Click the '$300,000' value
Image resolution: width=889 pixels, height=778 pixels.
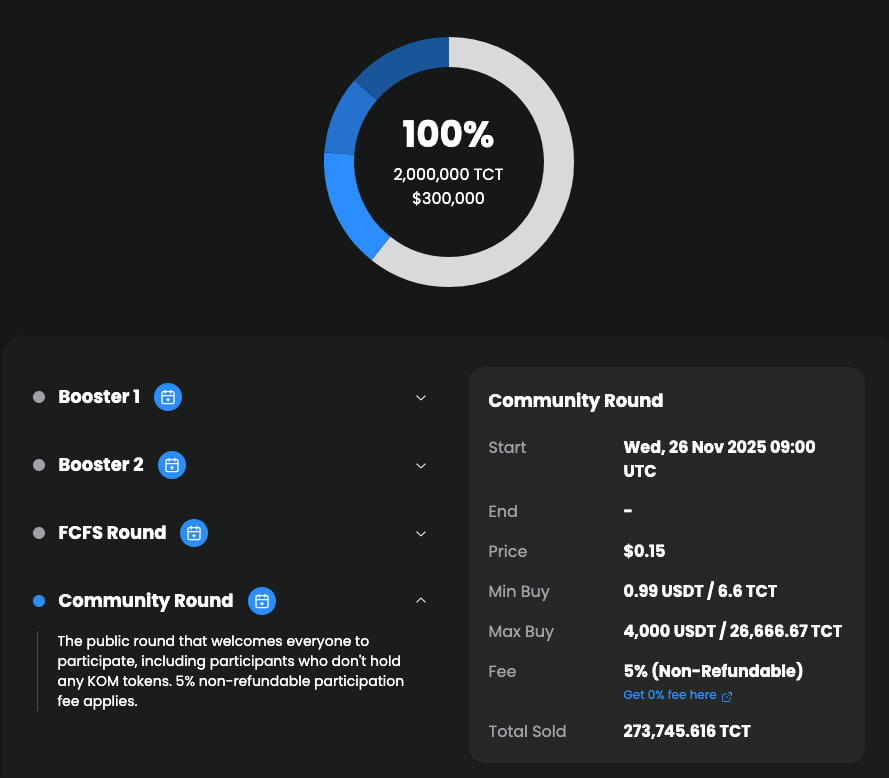(448, 198)
